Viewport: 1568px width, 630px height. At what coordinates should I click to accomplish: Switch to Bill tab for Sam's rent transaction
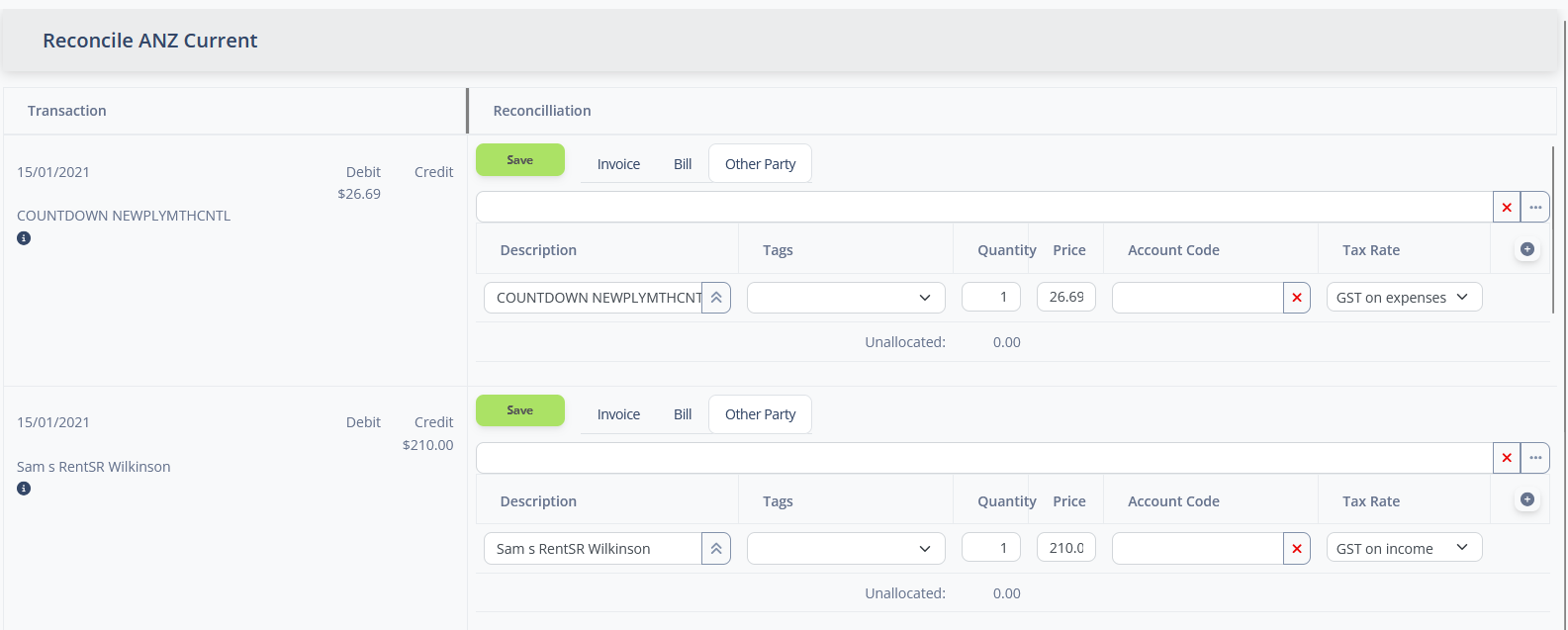tap(683, 414)
